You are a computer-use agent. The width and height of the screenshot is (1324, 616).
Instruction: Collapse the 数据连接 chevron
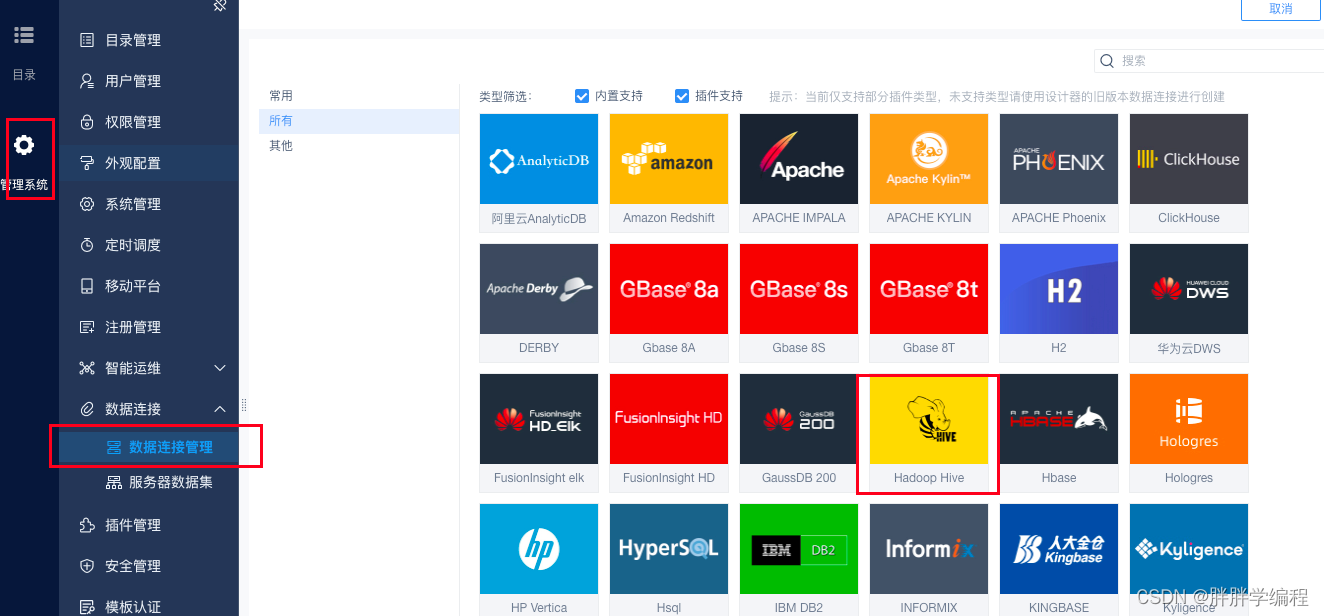coord(220,409)
